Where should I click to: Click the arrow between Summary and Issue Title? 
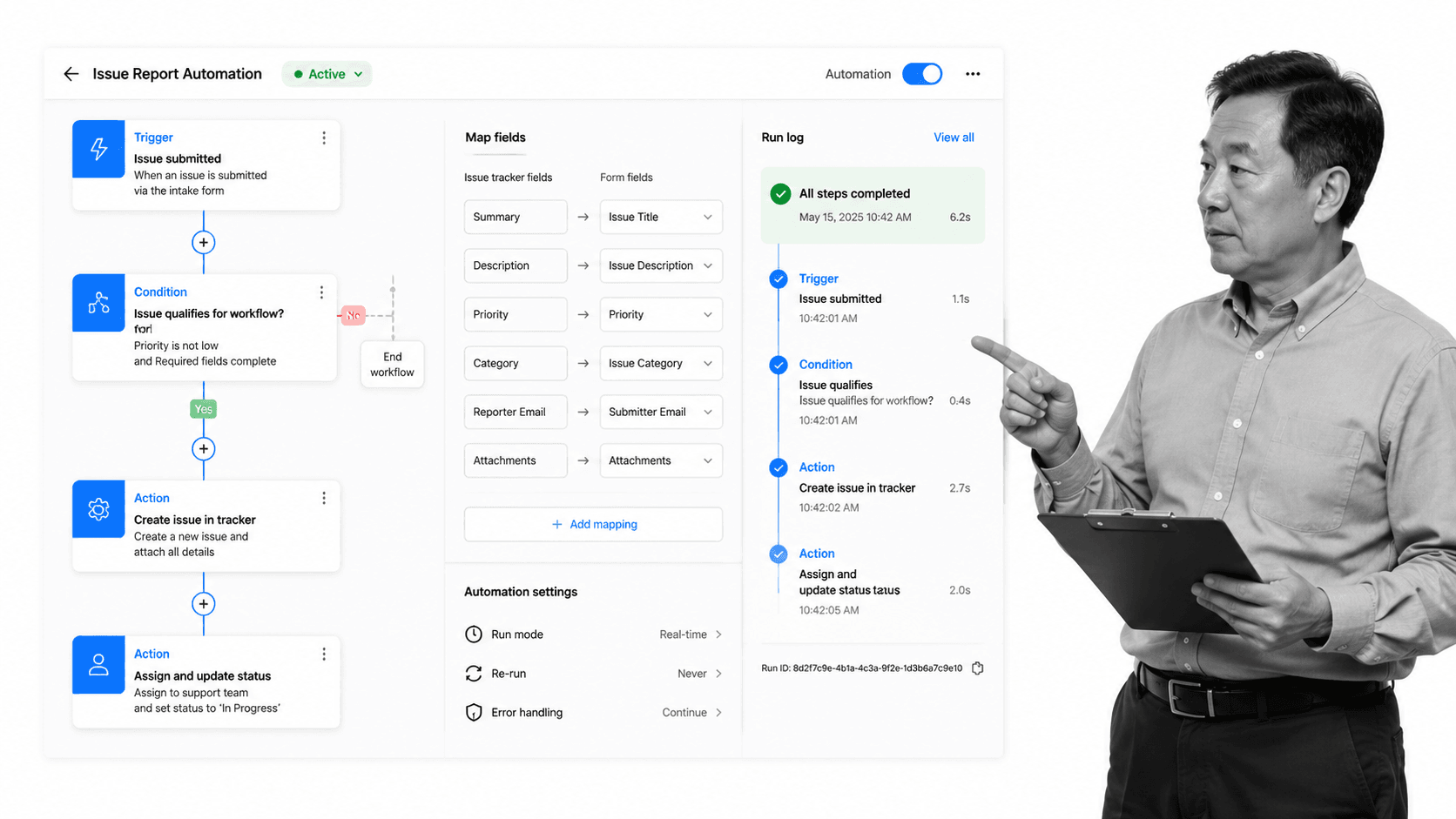(x=583, y=218)
